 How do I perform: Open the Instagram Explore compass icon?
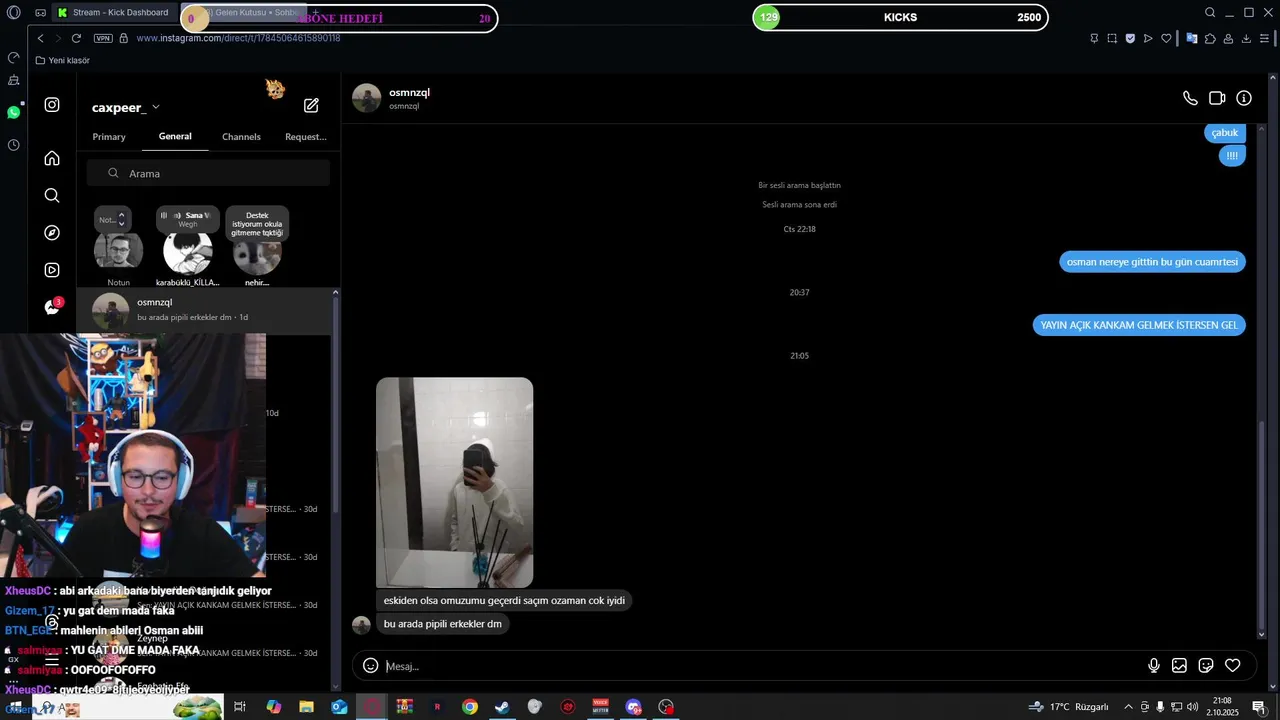52,233
